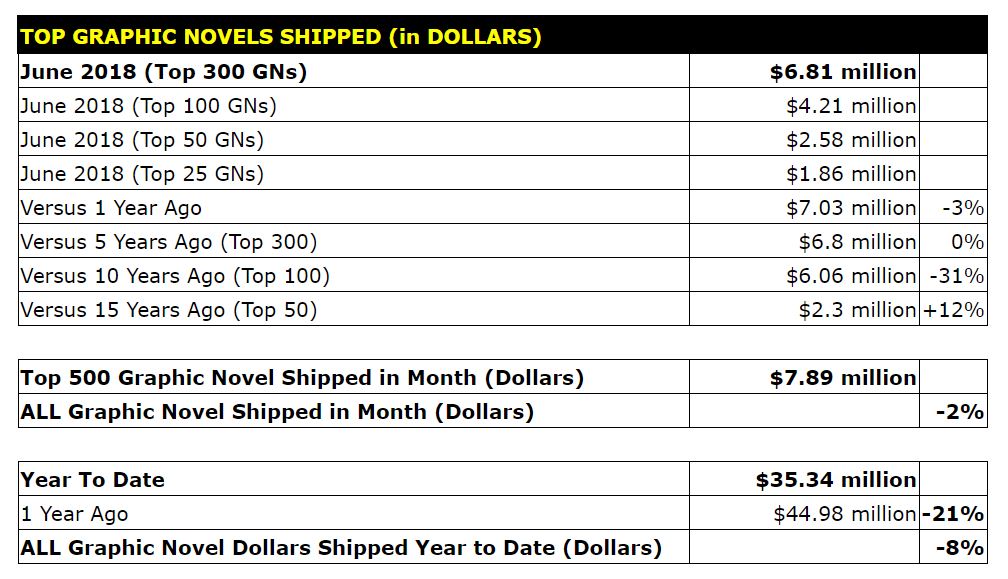Click the yellow TOP GRAPHIC NOVELS SHIPPED header
This screenshot has width=1008, height=579.
pos(281,37)
